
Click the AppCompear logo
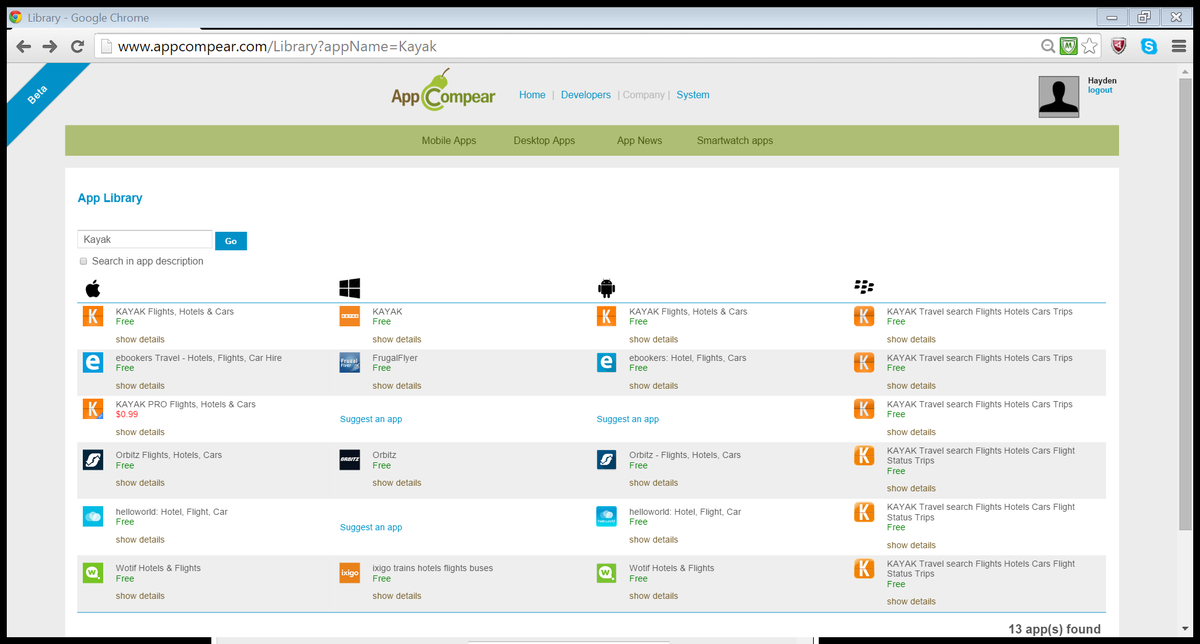(x=443, y=91)
